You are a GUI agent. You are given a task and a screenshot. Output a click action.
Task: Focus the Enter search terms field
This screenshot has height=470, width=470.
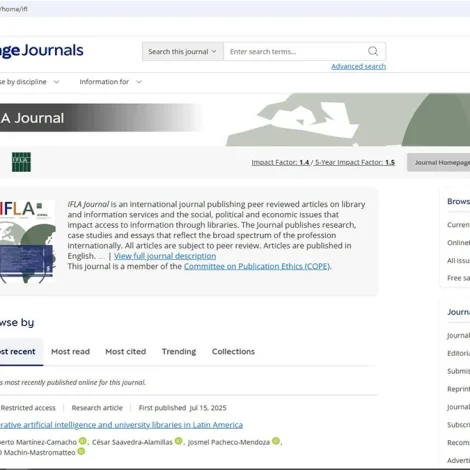pyautogui.click(x=295, y=52)
